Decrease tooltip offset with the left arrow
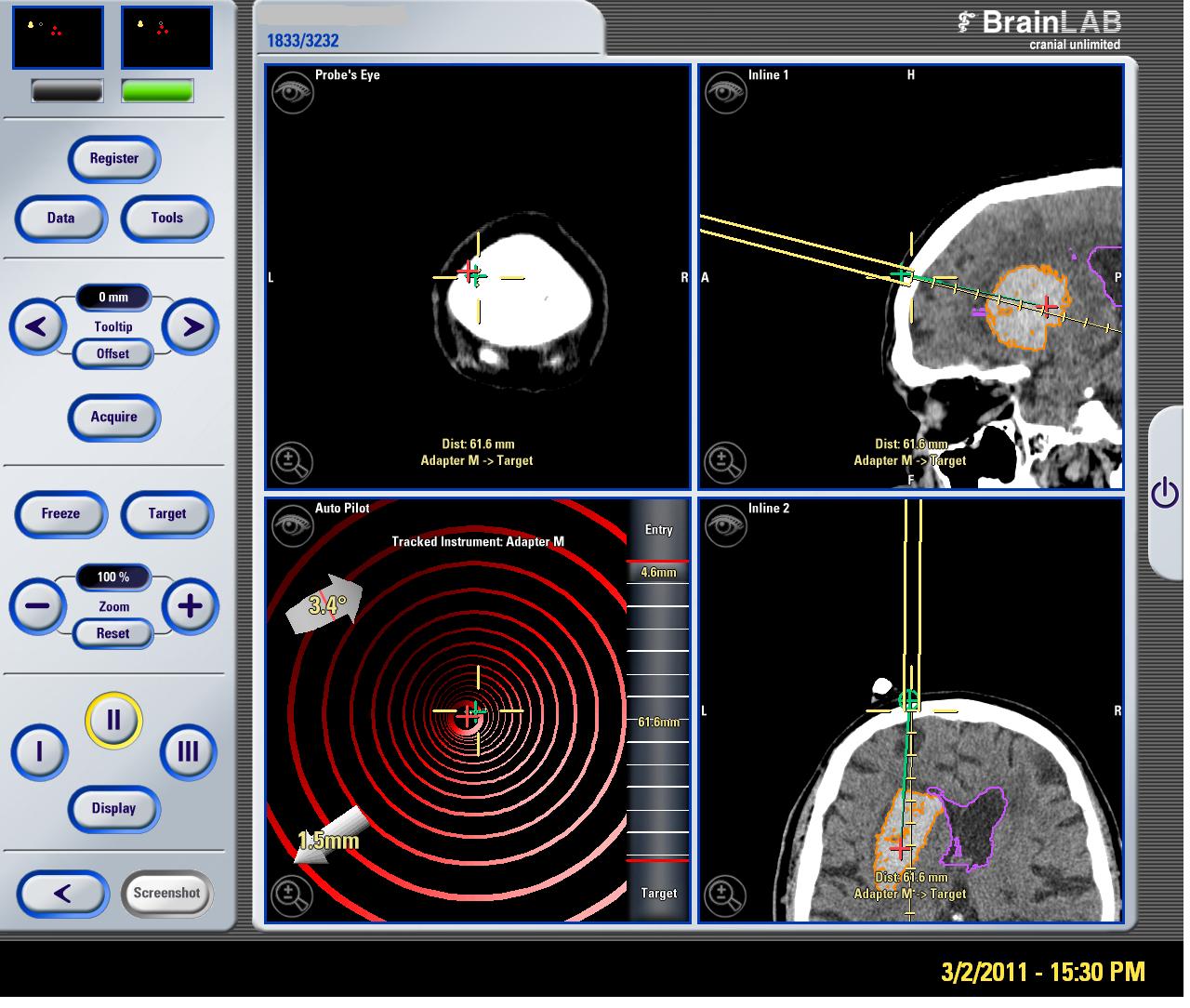 coord(37,327)
